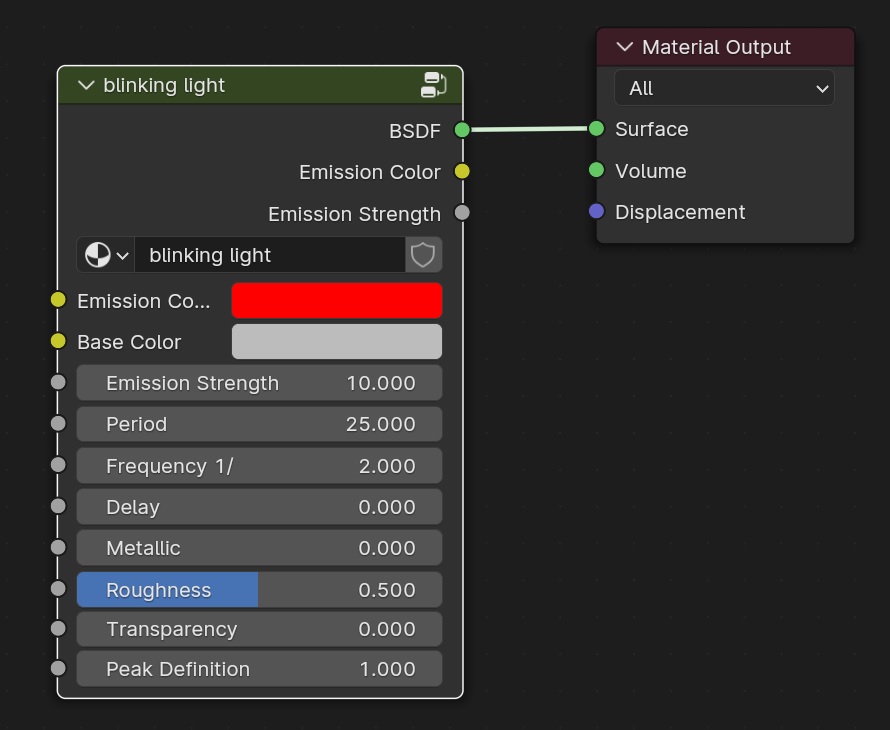Open the All target dropdown

click(724, 88)
